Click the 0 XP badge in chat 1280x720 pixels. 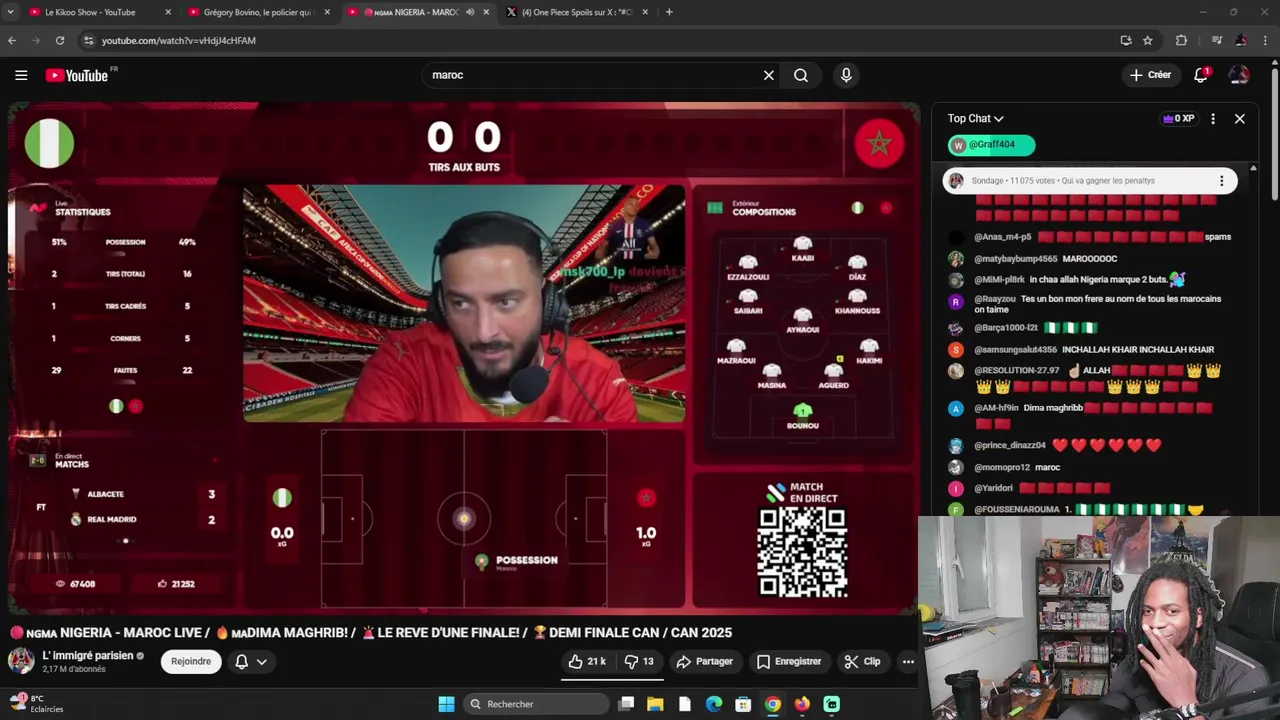(x=1178, y=118)
